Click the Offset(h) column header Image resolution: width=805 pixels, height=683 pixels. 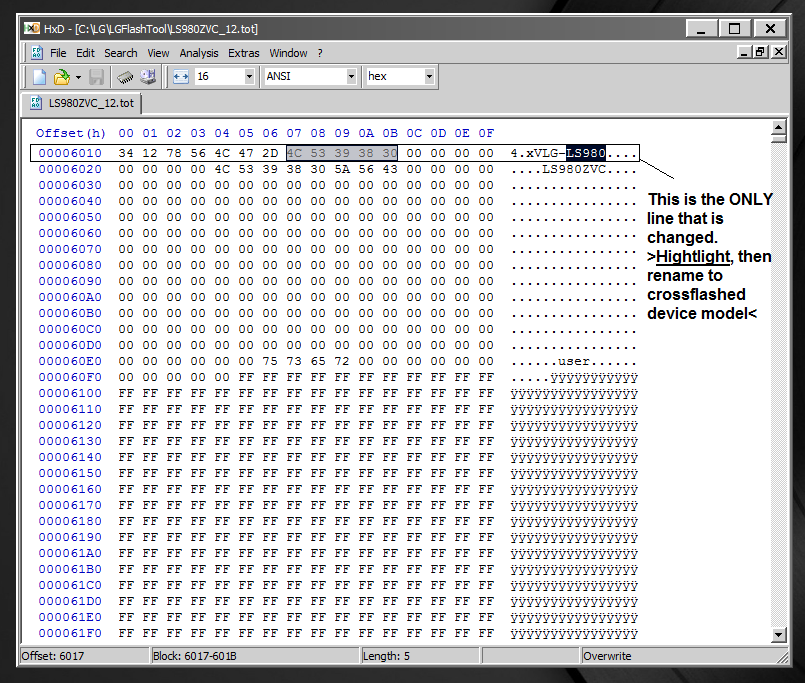pyautogui.click(x=71, y=134)
